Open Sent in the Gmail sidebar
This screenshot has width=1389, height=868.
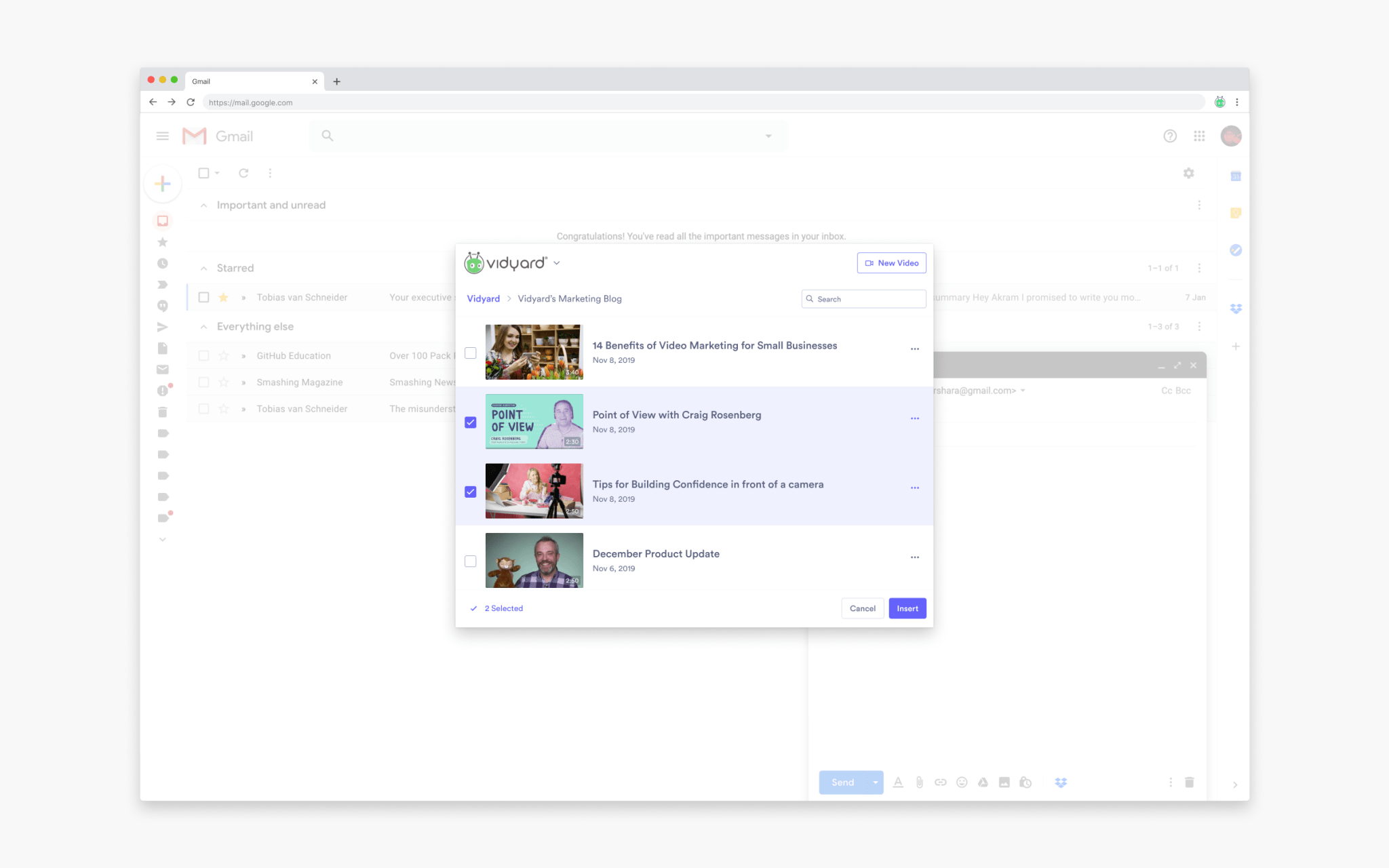pyautogui.click(x=163, y=327)
